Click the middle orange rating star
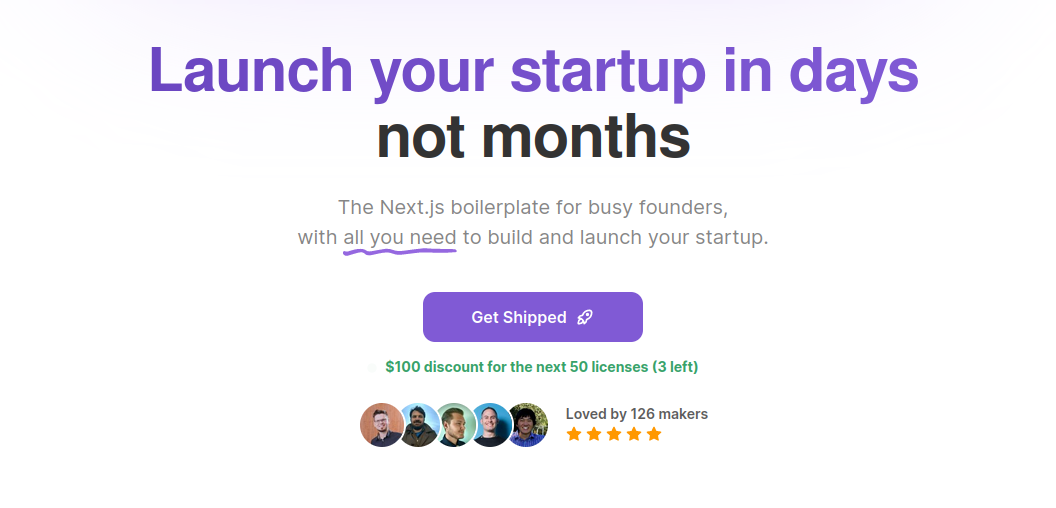1056x508 pixels. click(x=614, y=434)
